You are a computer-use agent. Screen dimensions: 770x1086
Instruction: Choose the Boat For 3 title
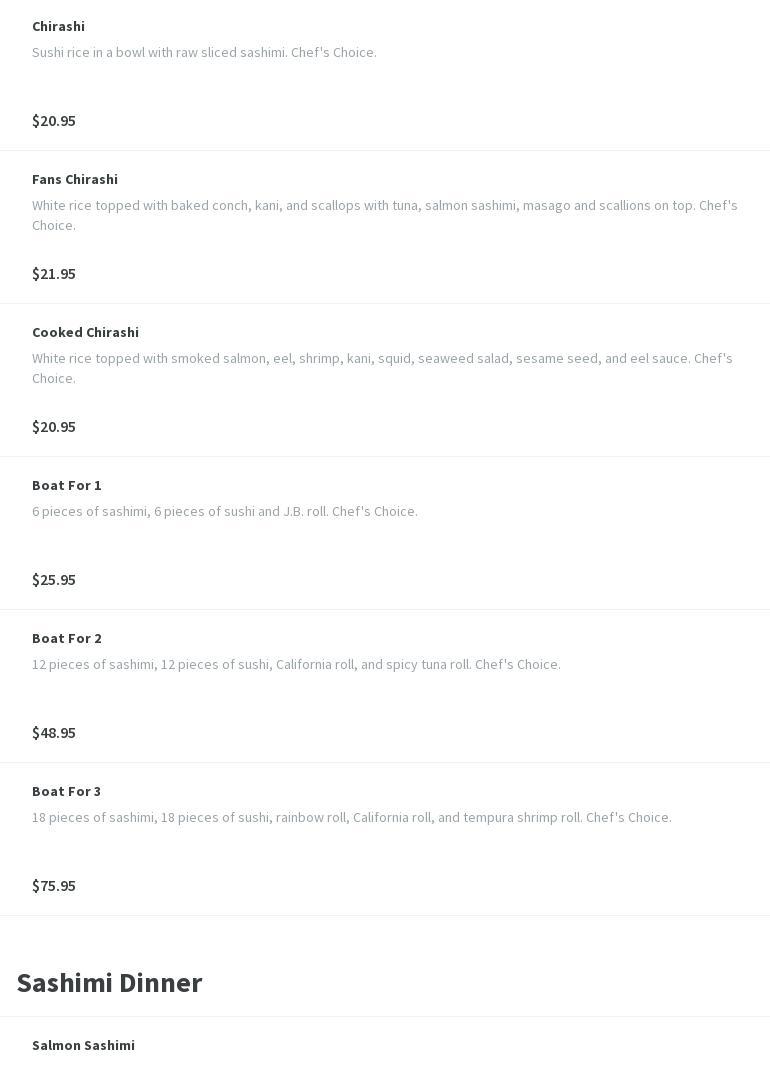pos(67,791)
